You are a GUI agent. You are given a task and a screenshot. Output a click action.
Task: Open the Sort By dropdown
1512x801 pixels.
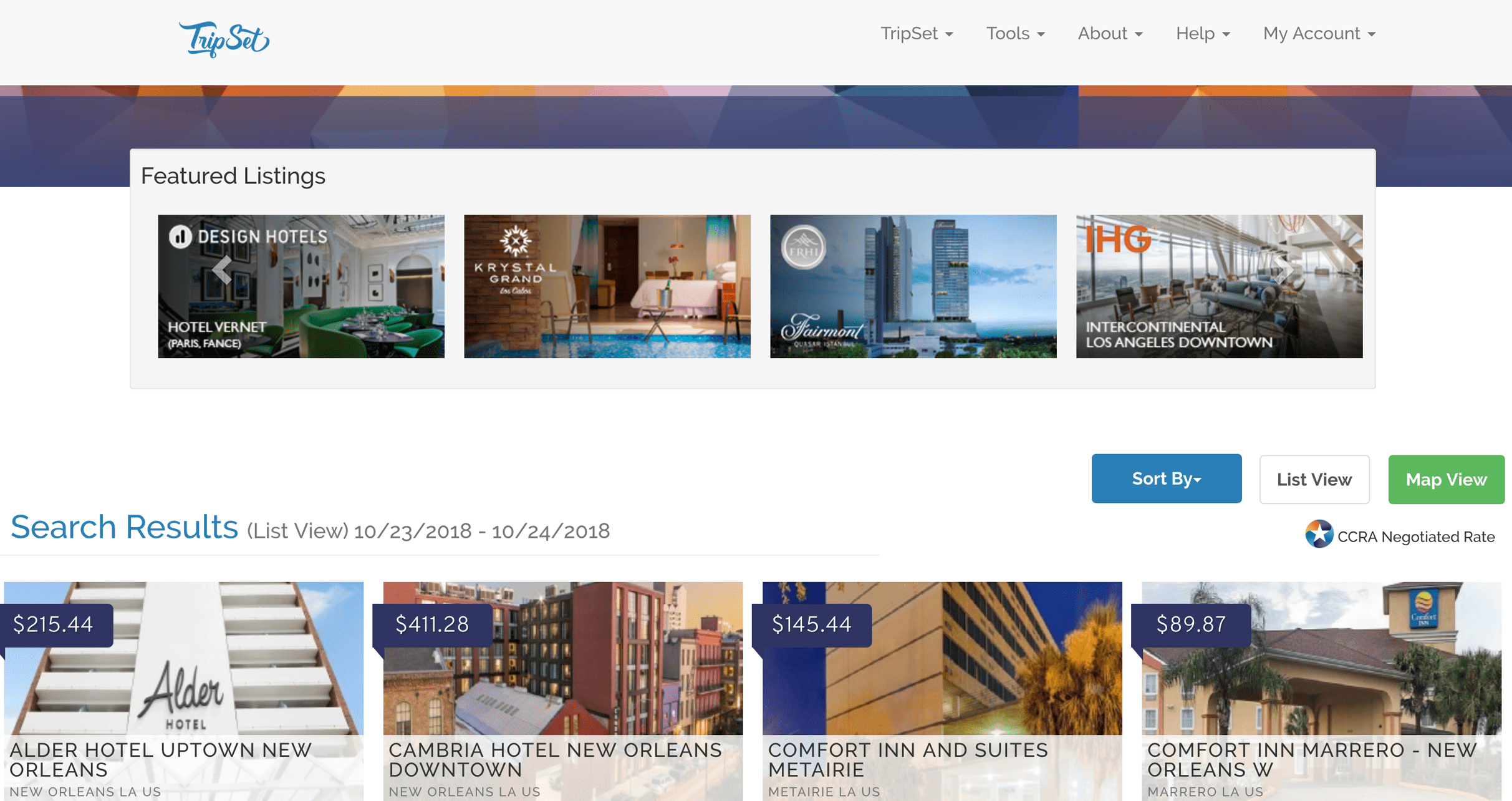pyautogui.click(x=1166, y=478)
